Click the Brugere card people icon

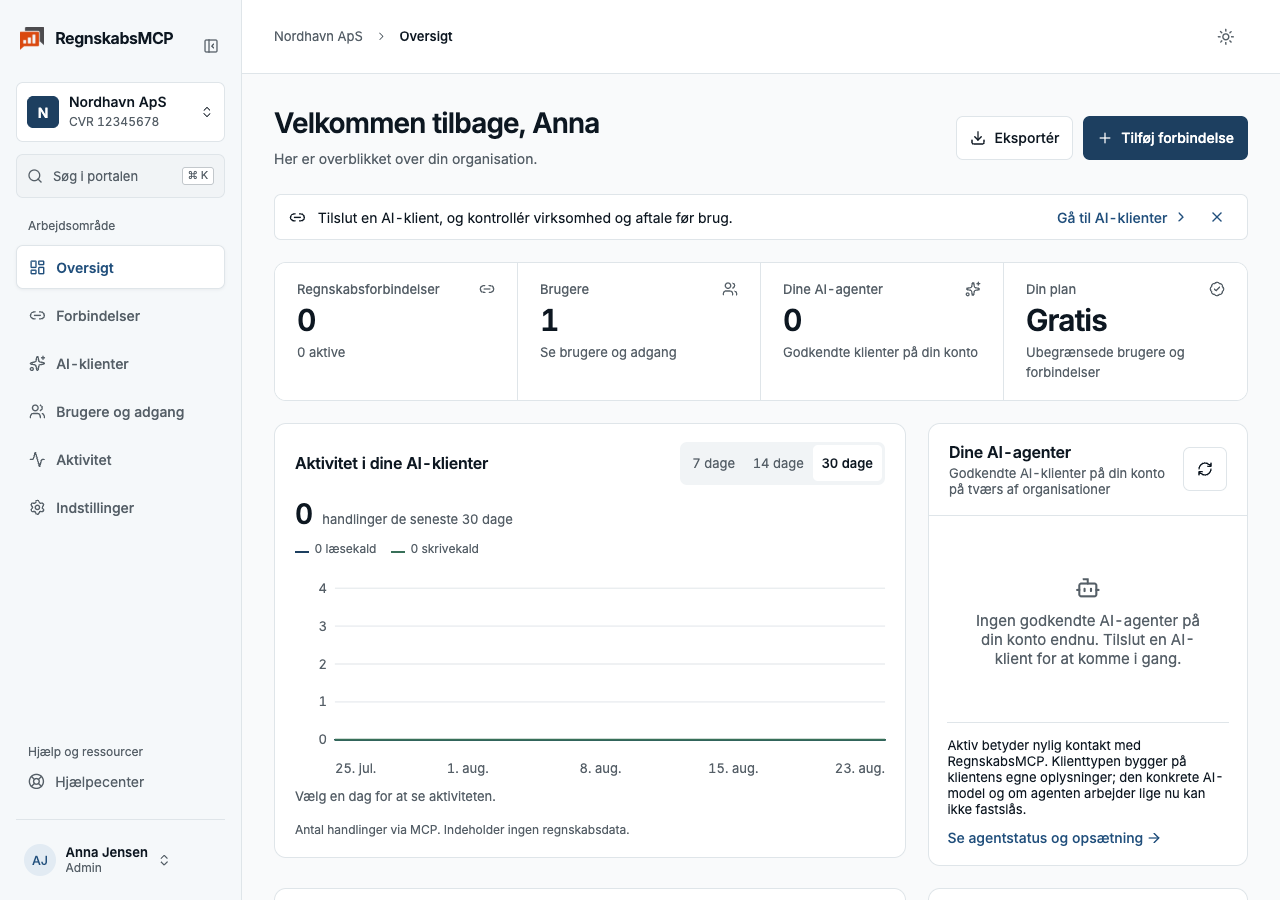(730, 289)
